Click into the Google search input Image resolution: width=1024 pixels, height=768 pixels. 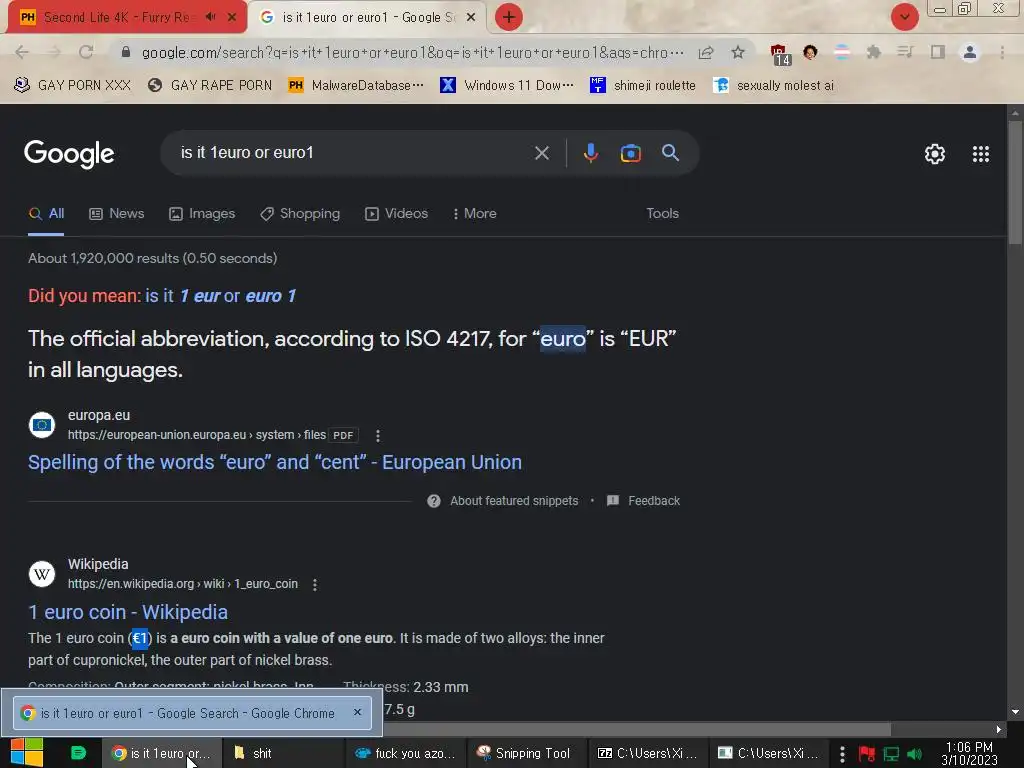[353, 153]
